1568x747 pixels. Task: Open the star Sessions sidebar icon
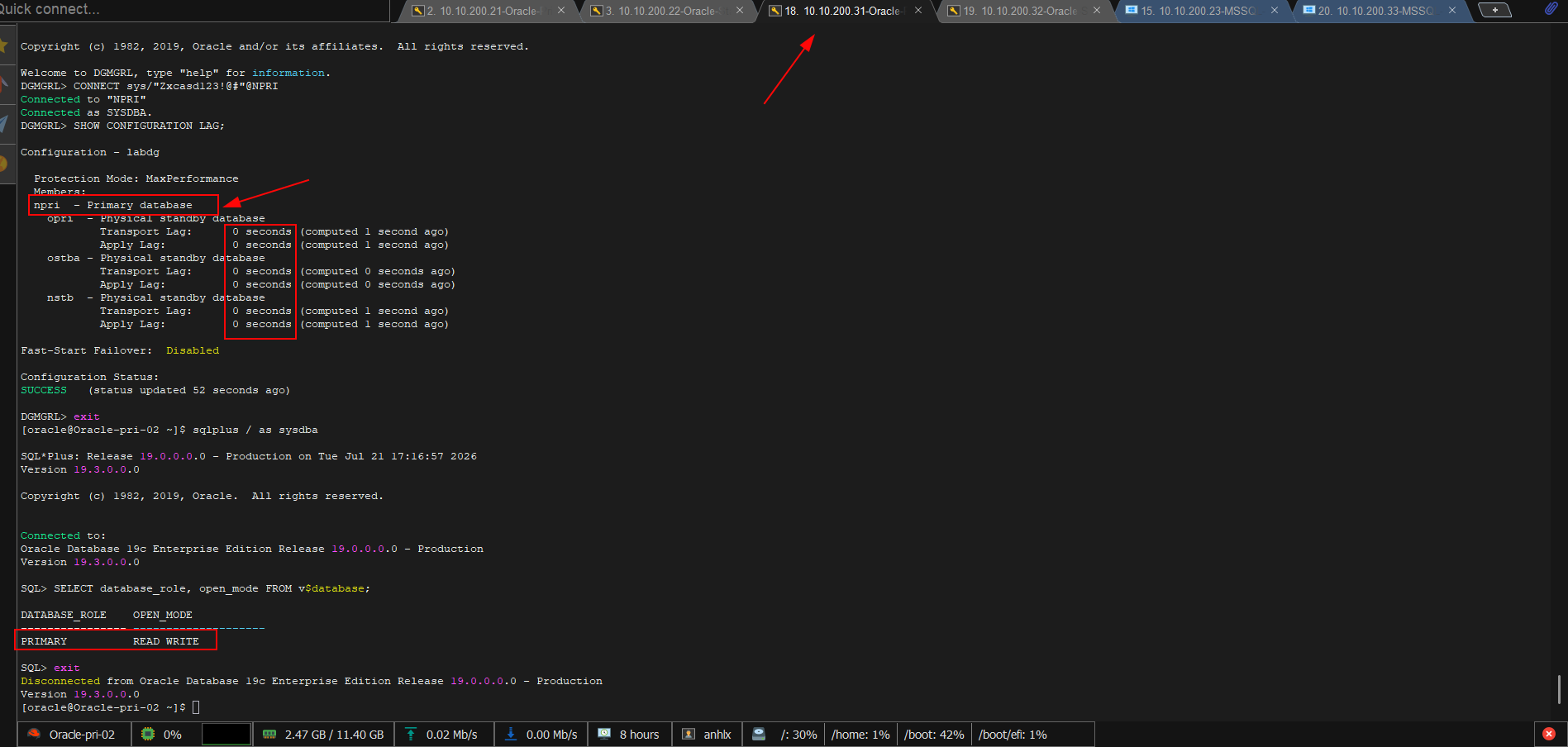[x=4, y=44]
